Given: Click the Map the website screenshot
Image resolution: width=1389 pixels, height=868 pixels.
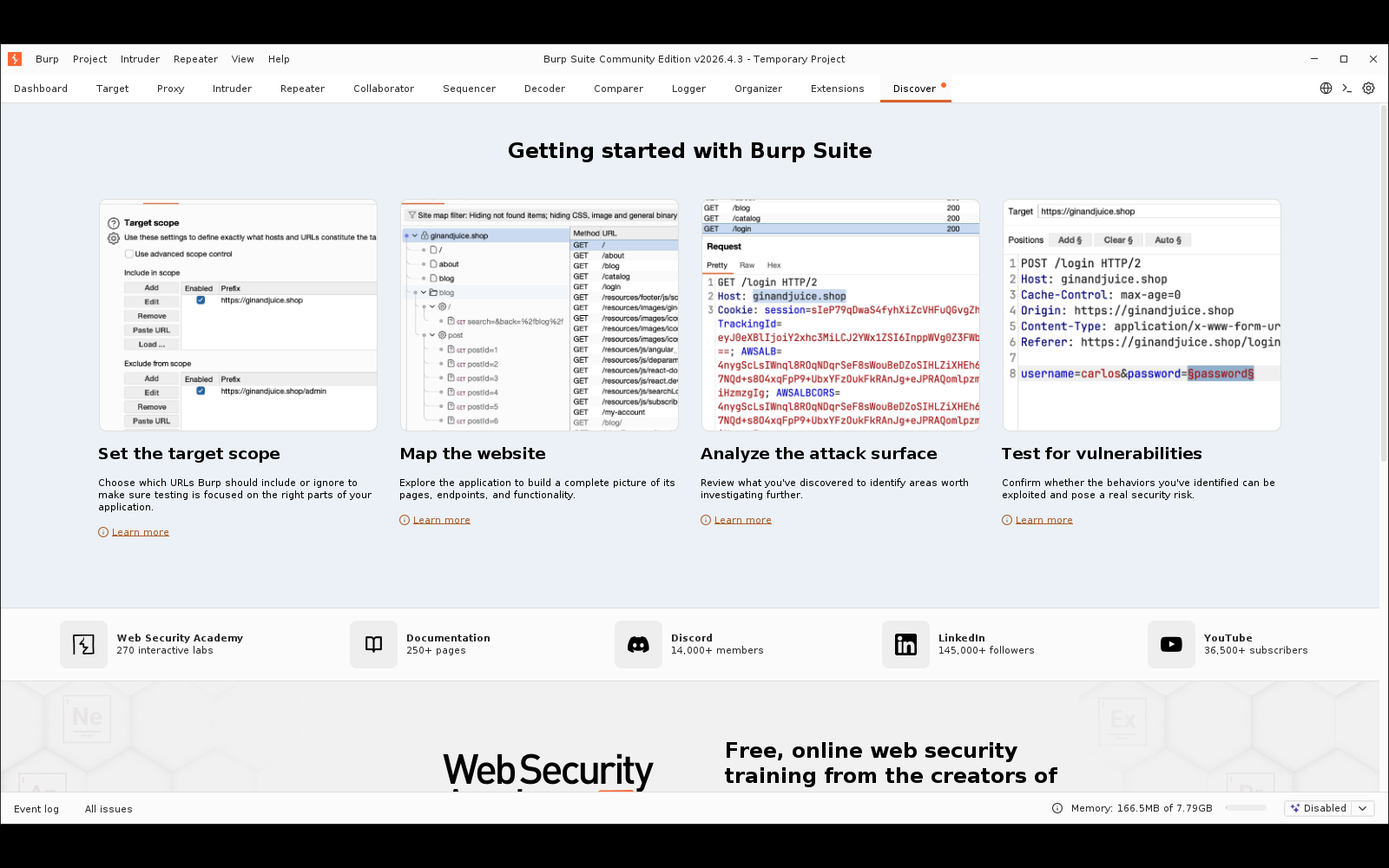Looking at the screenshot, I should click(539, 315).
